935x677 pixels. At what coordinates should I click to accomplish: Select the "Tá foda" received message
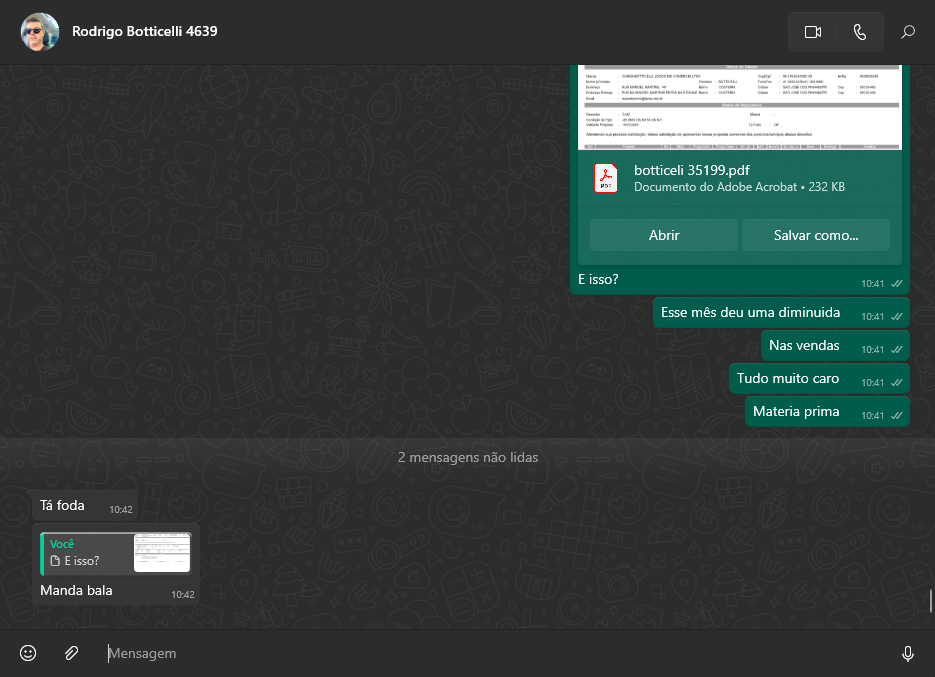(63, 506)
